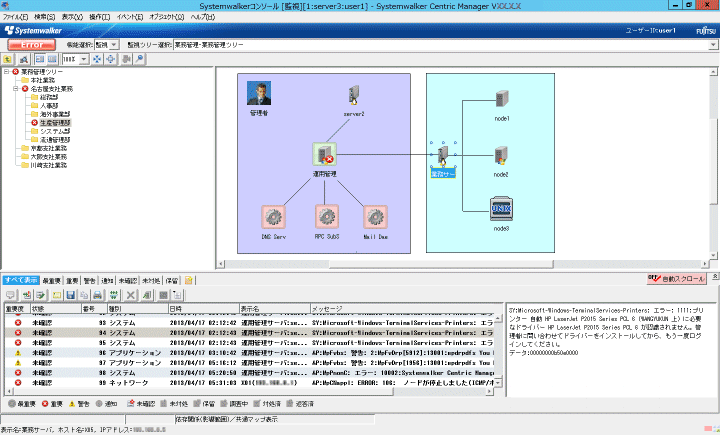This screenshot has height=435, width=720.
Task: Open the zoom percentage dropdown
Action: (83, 59)
